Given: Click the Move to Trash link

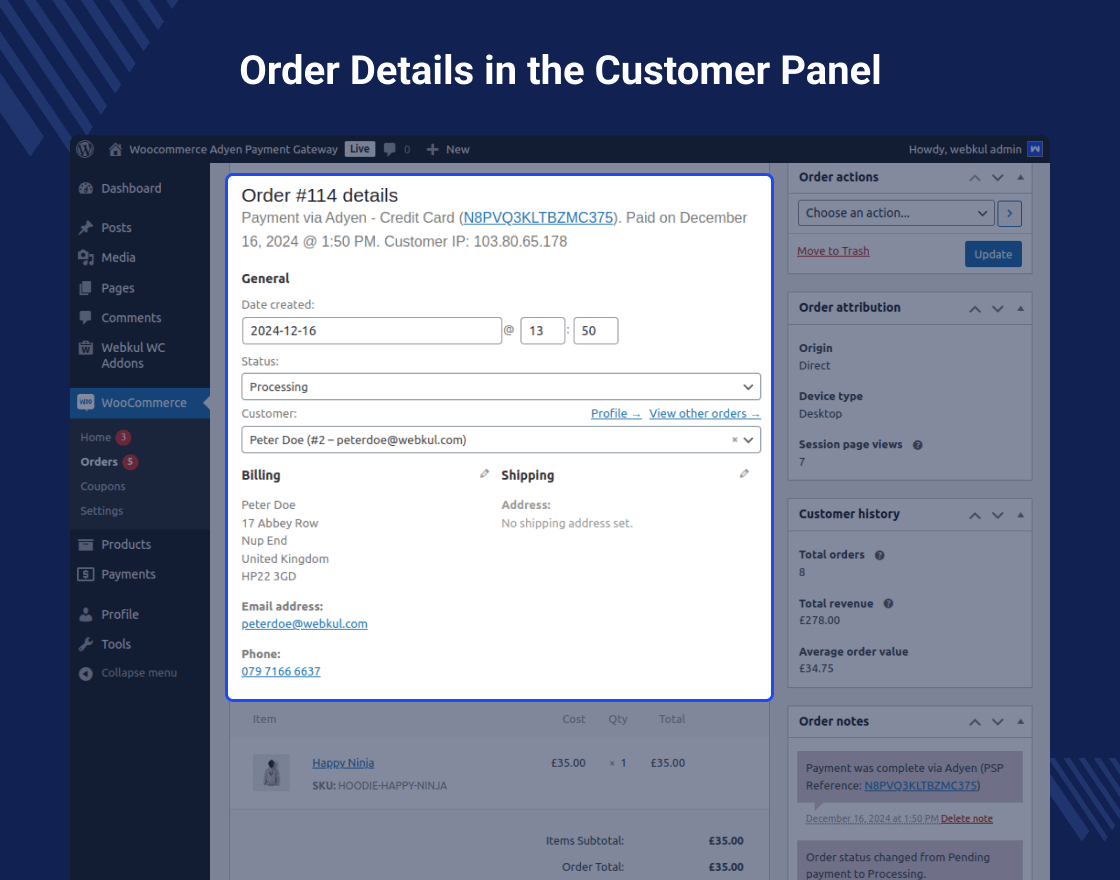Looking at the screenshot, I should coord(833,251).
